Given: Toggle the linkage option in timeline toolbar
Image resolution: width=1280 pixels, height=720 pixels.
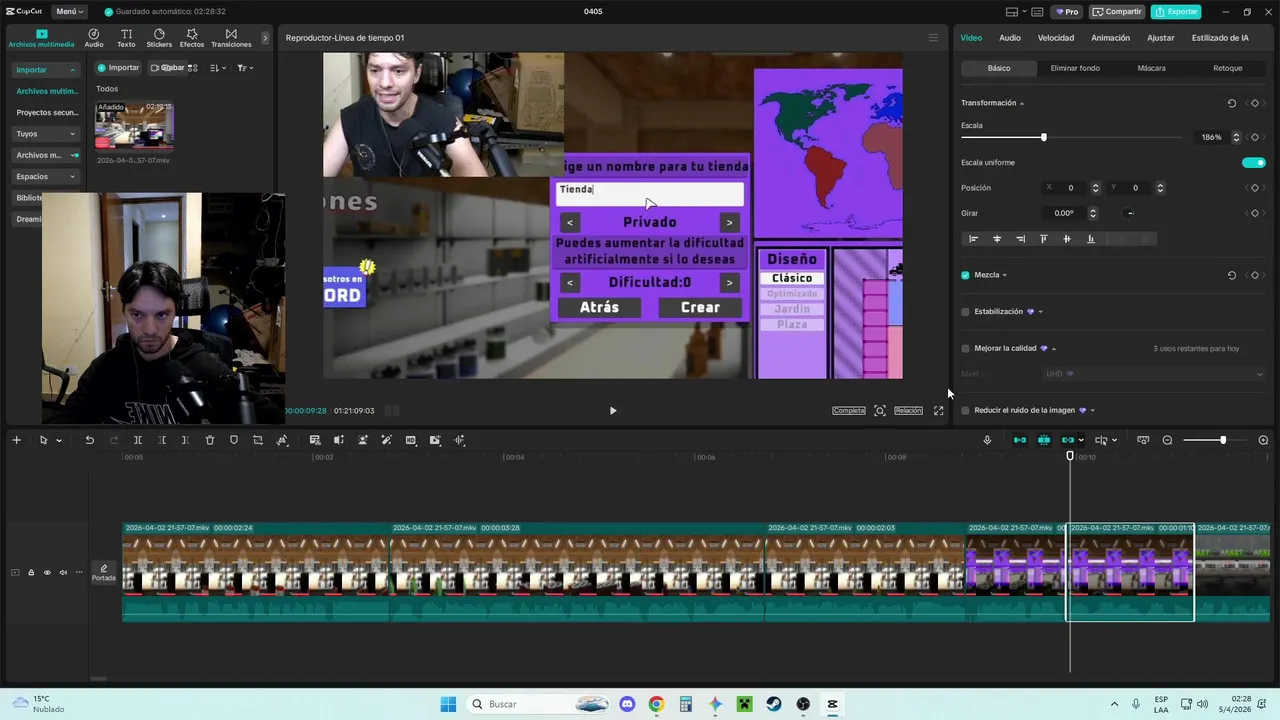Looking at the screenshot, I should click(x=1068, y=440).
